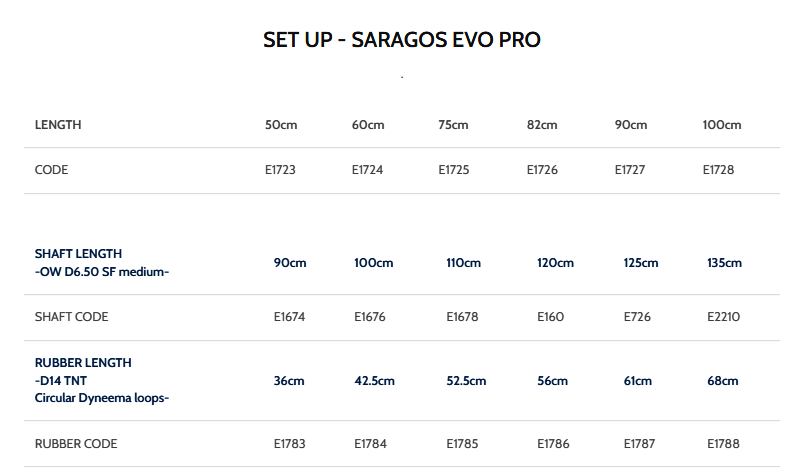
Task: Click the 135cm shaft length value
Action: click(x=724, y=263)
